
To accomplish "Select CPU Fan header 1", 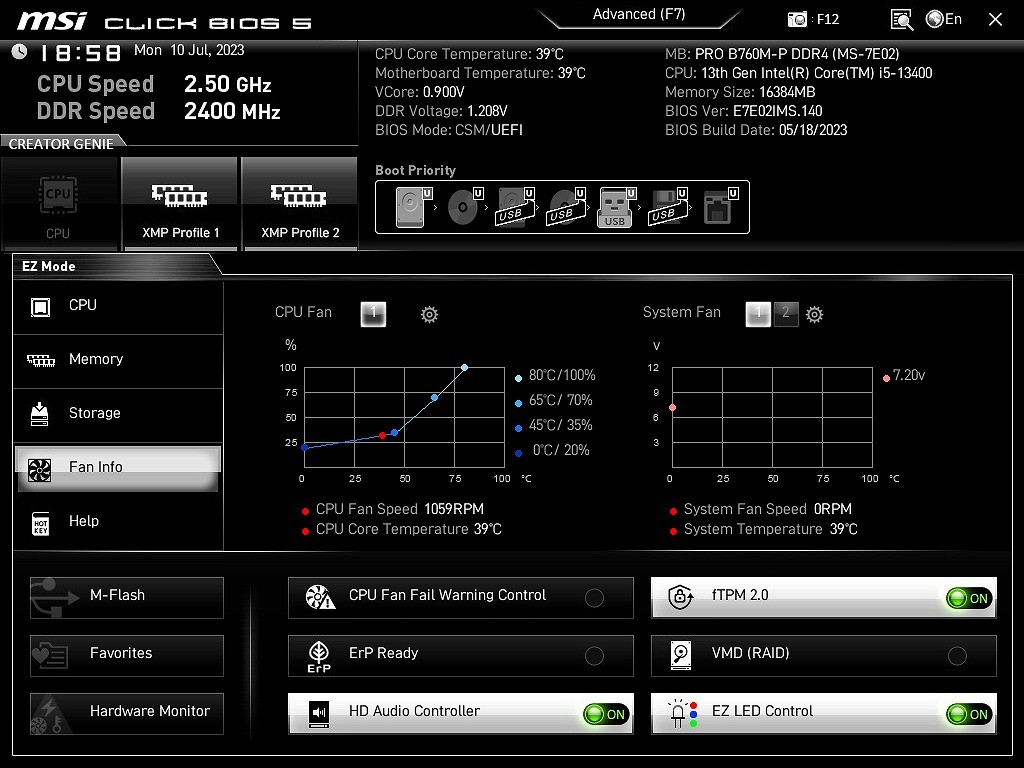I will (374, 314).
